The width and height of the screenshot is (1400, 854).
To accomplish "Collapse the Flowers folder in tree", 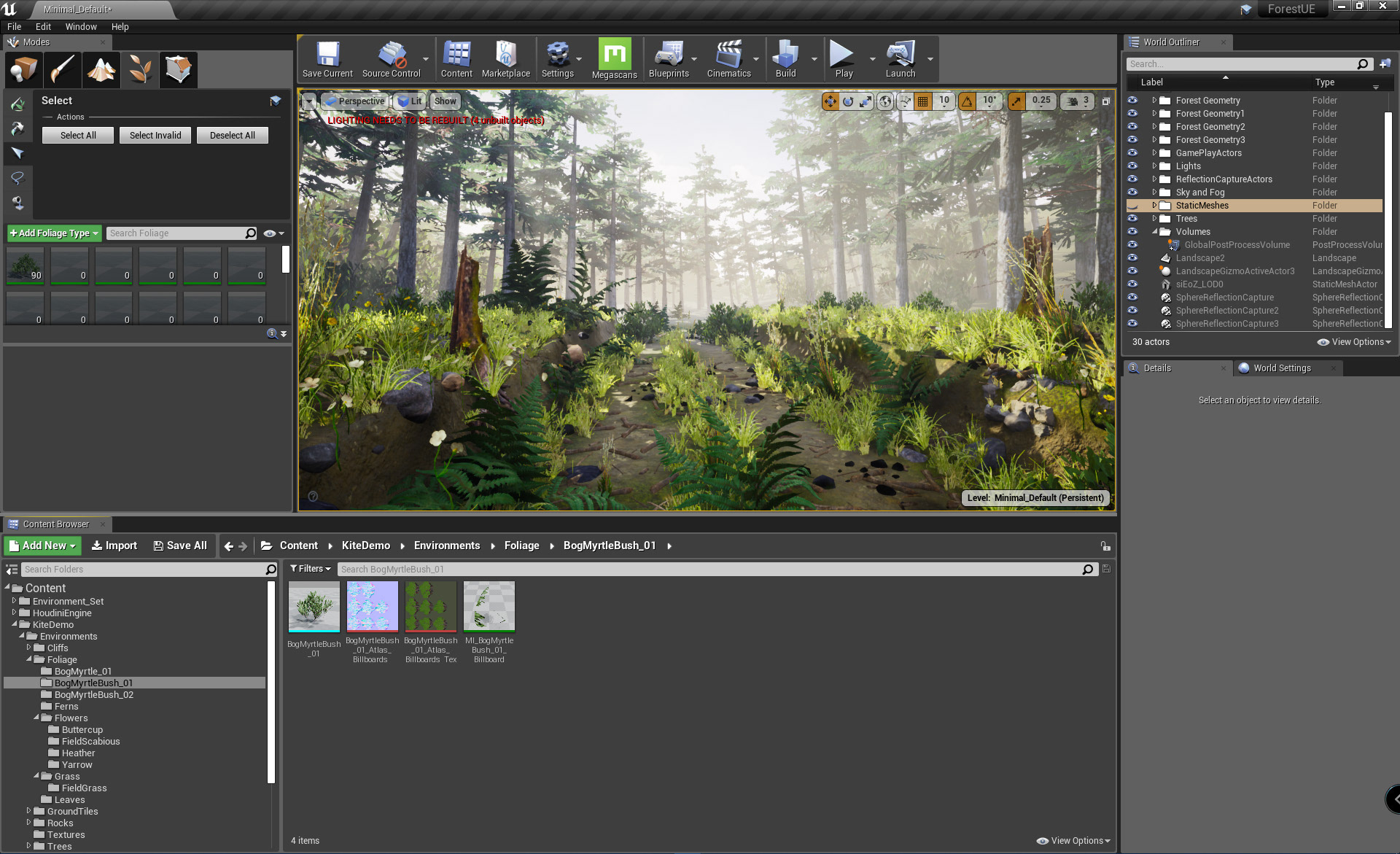I will pos(36,718).
